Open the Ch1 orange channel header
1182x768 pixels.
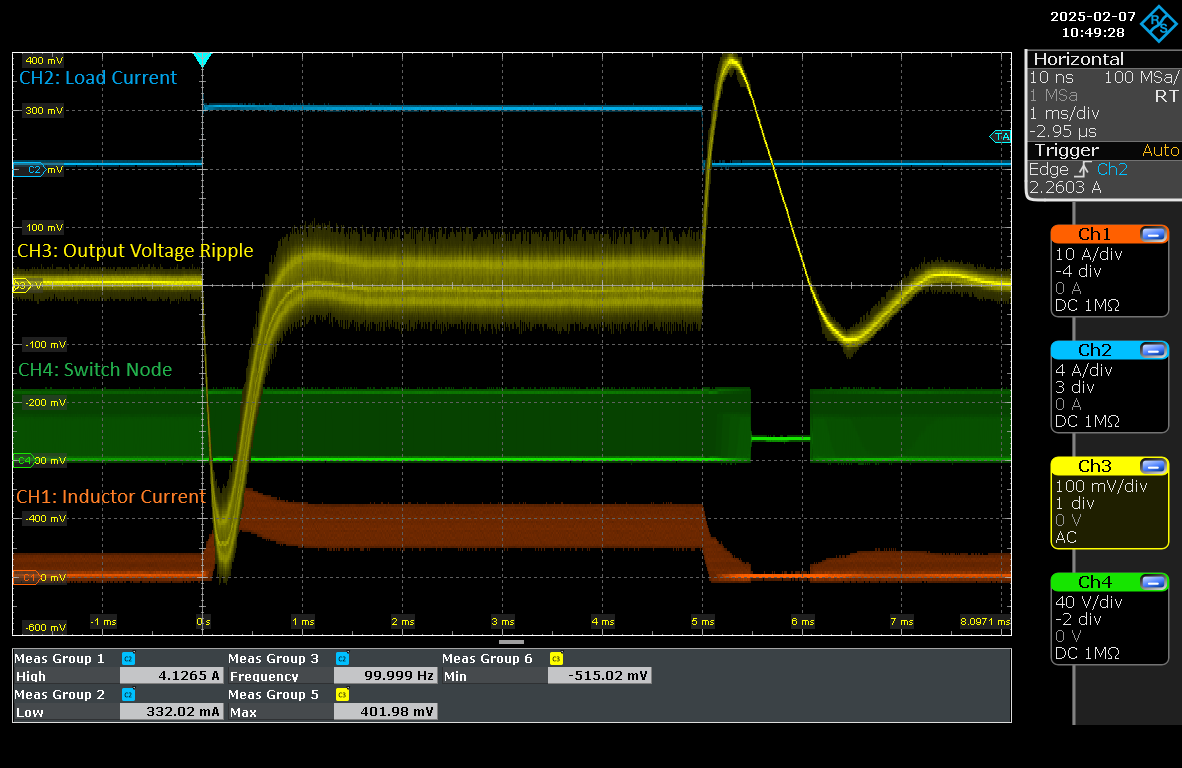click(1094, 234)
